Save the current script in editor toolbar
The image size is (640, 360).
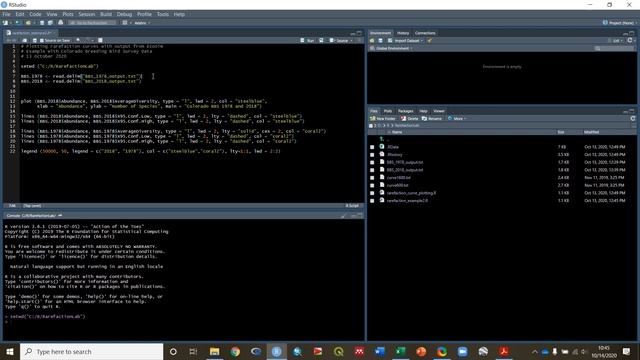click(35, 40)
